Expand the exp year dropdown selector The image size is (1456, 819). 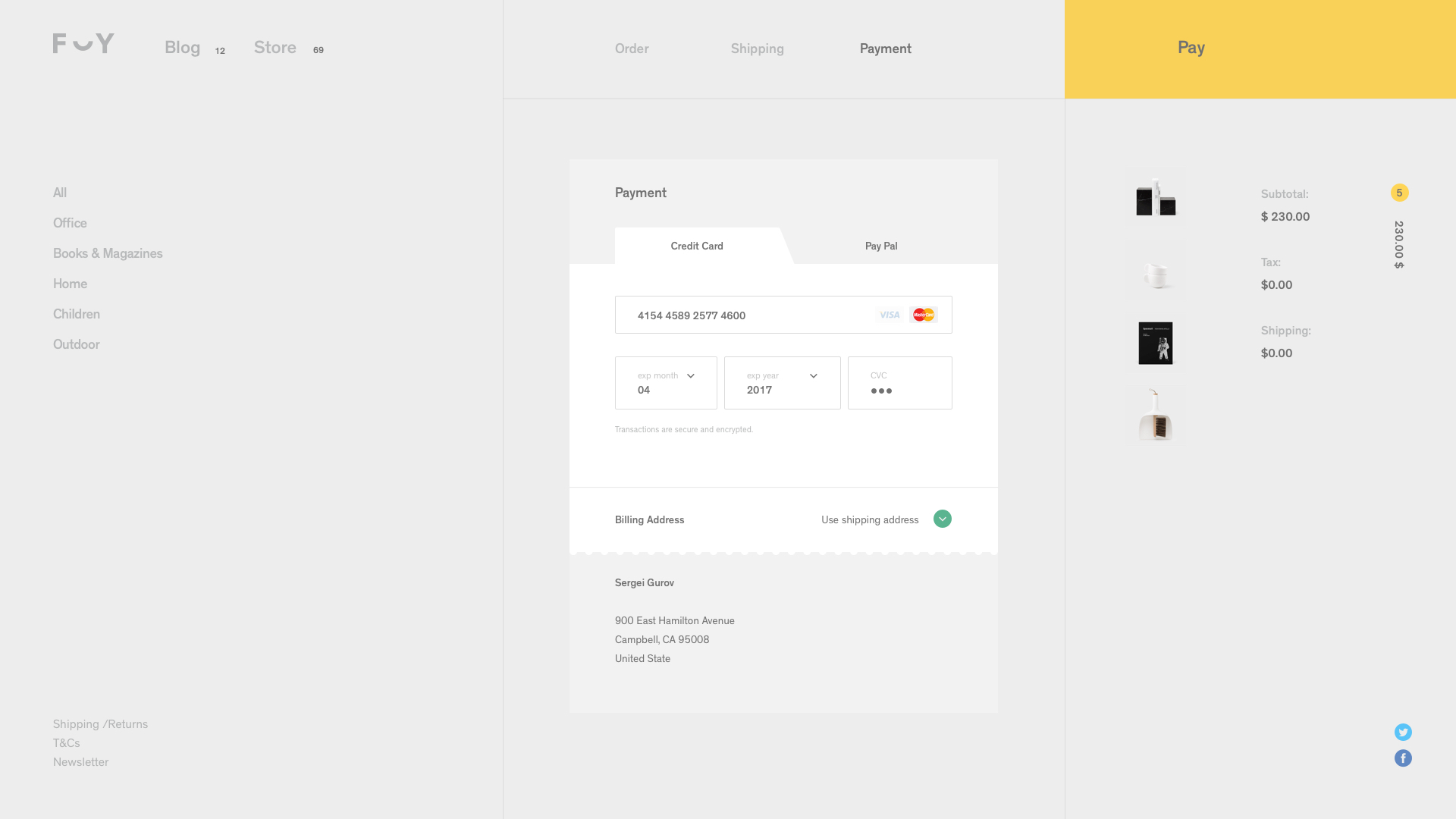pyautogui.click(x=814, y=375)
